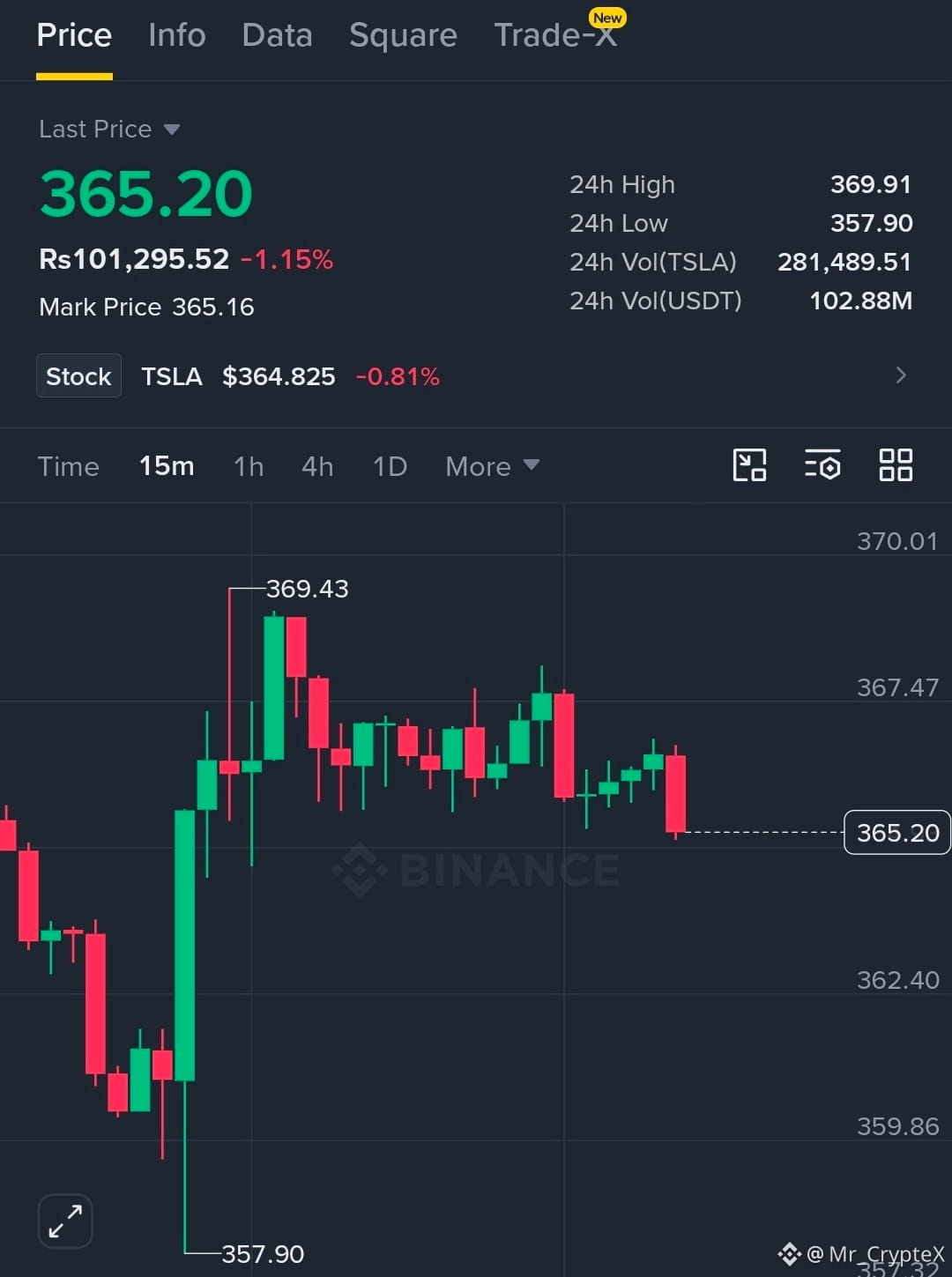Expand the More timeframes dropdown

(492, 465)
